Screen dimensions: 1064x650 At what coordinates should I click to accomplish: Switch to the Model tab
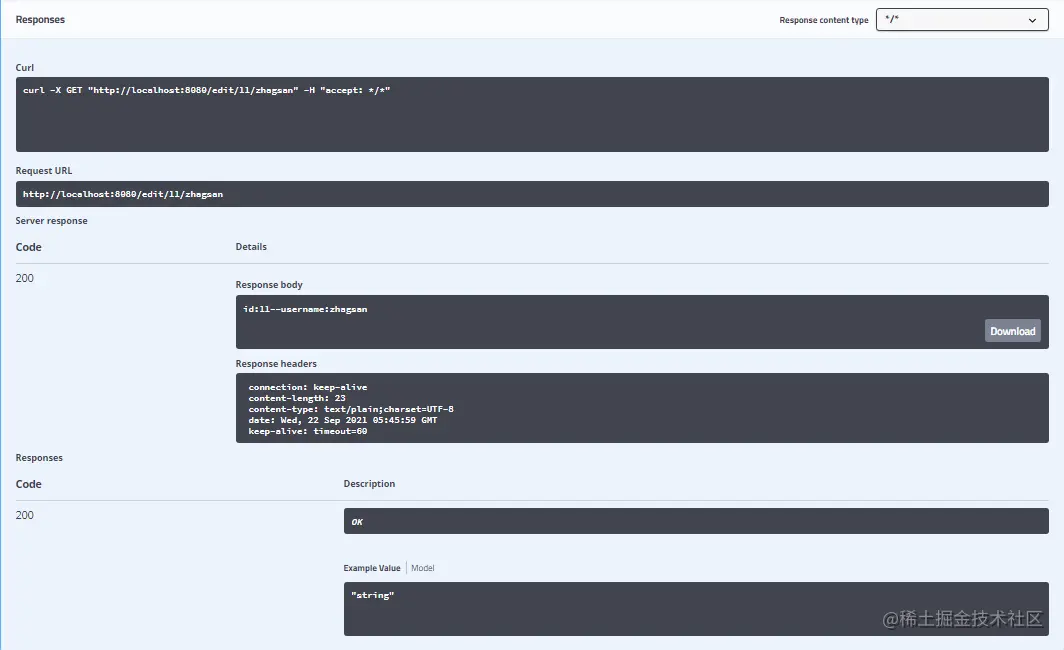click(422, 568)
